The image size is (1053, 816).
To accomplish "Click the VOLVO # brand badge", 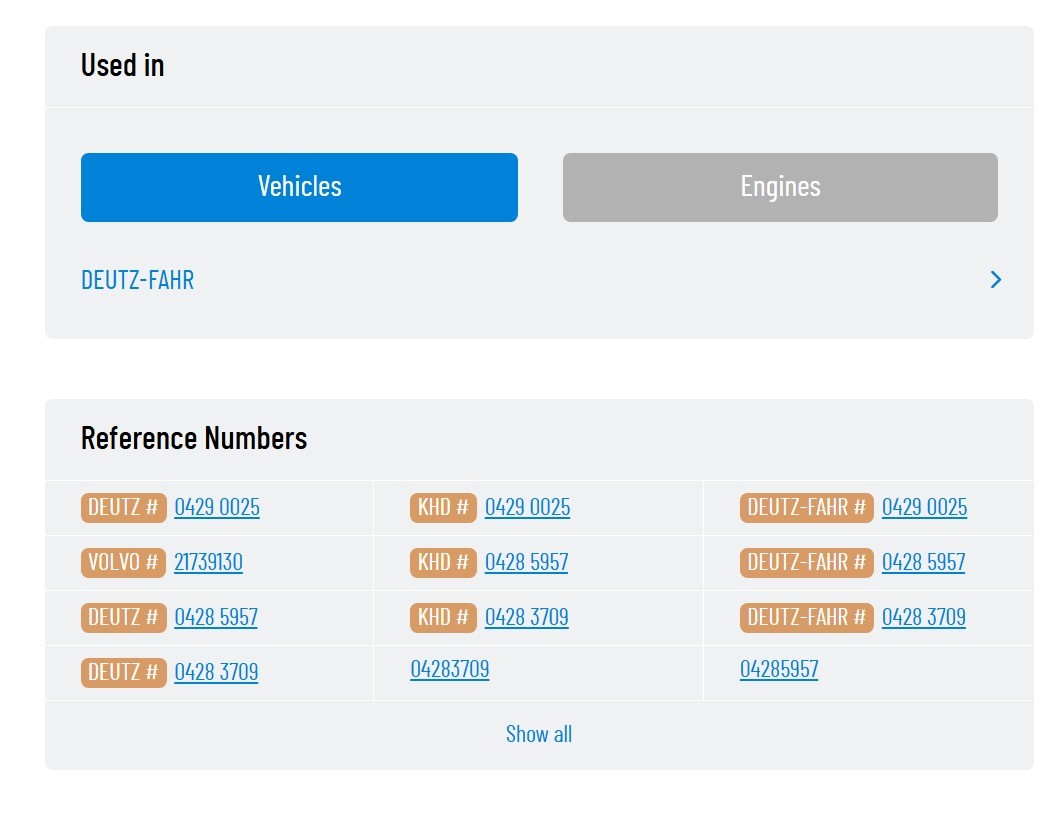I will 124,562.
